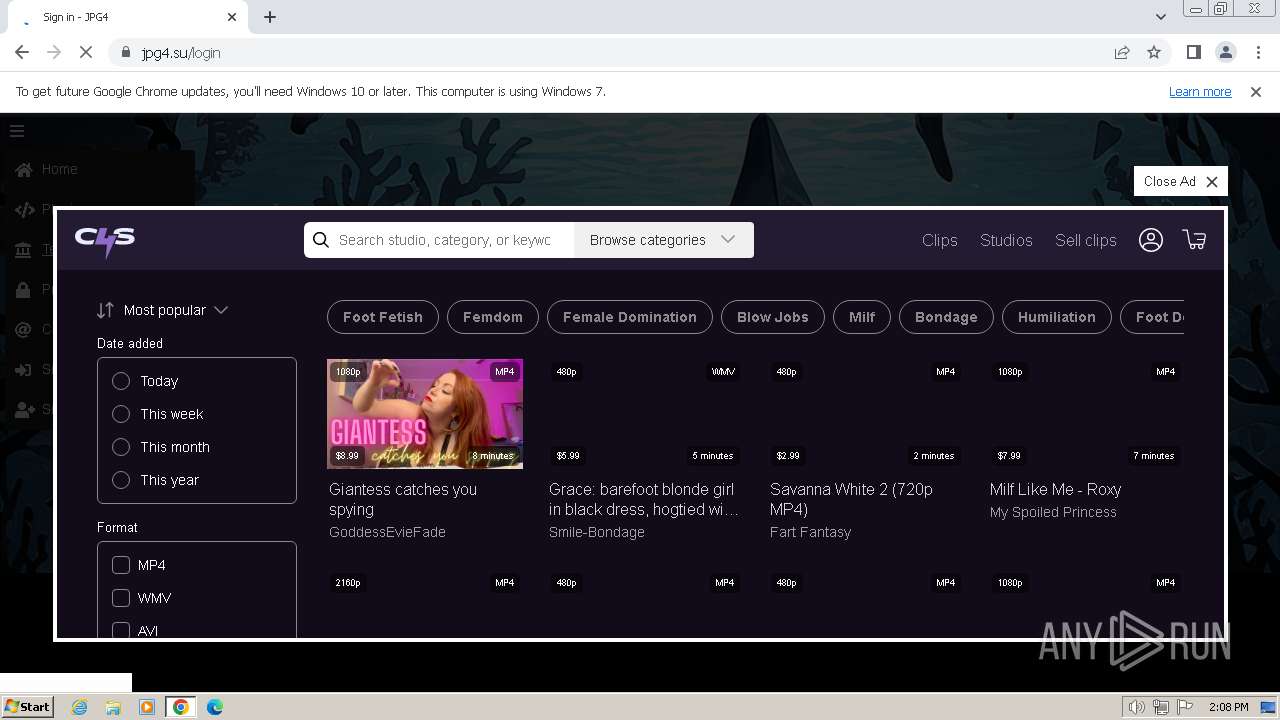Open the Studios nav link
The height and width of the screenshot is (720, 1280).
tap(1006, 240)
